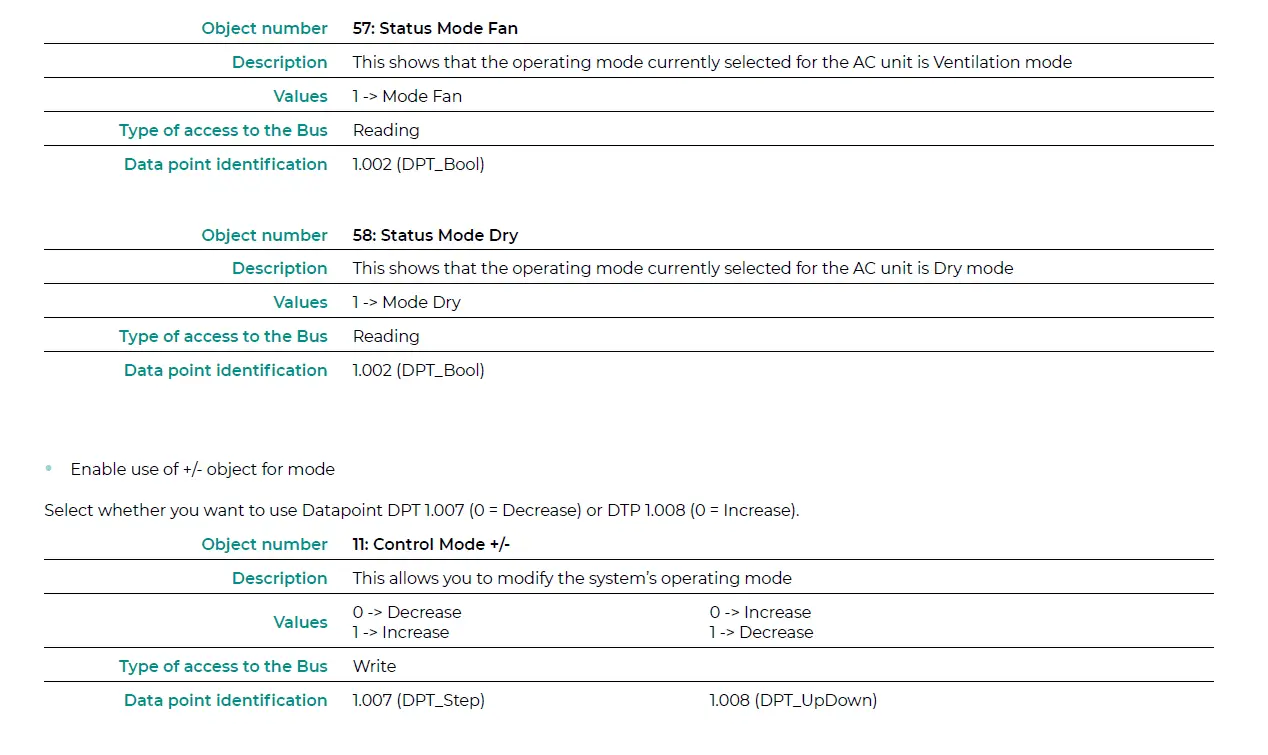Click 'Description' label in the object 11 table
Viewport: 1268px width, 755px height.
[279, 578]
